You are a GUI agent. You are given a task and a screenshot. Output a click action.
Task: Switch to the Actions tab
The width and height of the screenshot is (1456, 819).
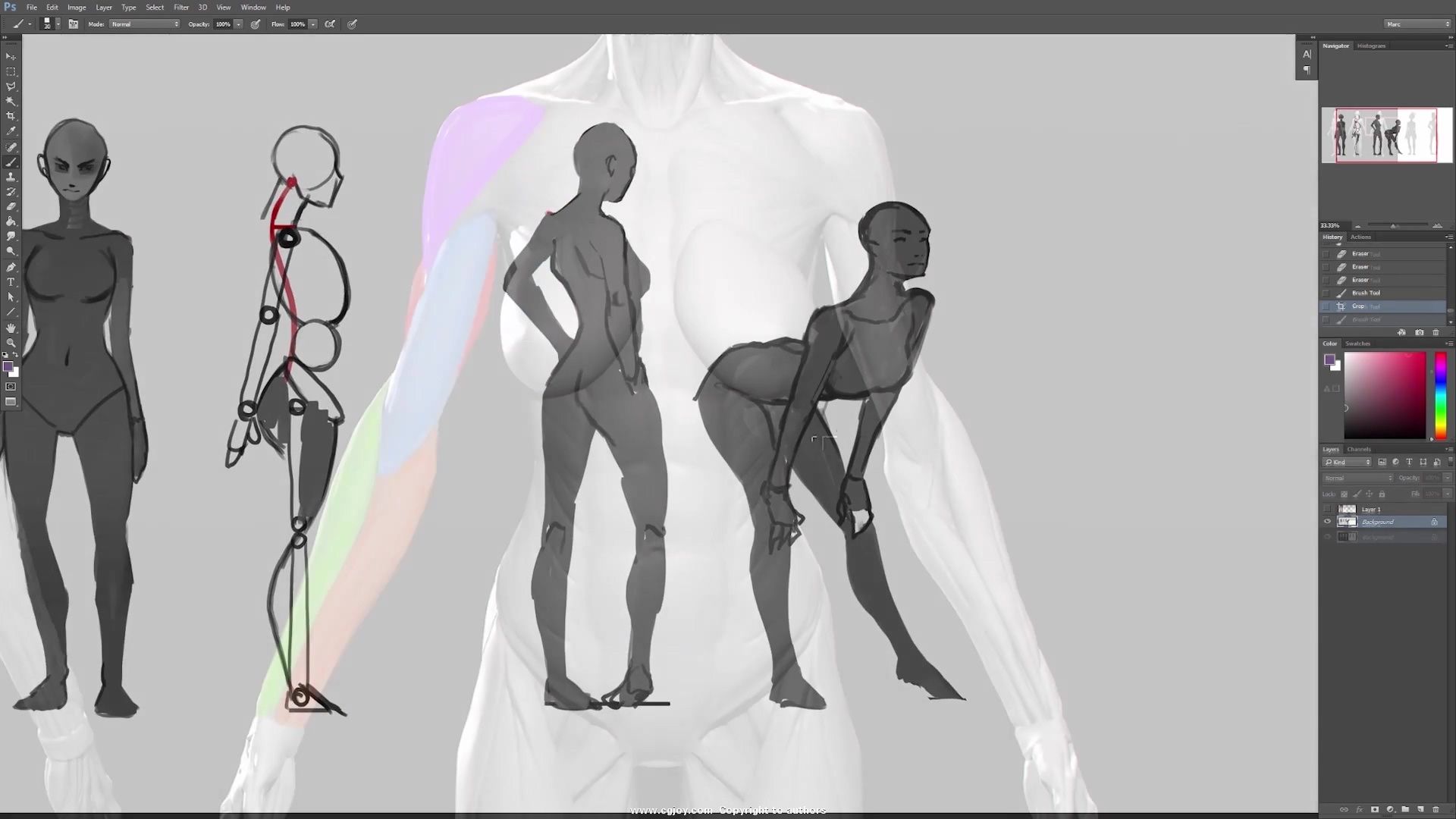tap(1360, 237)
